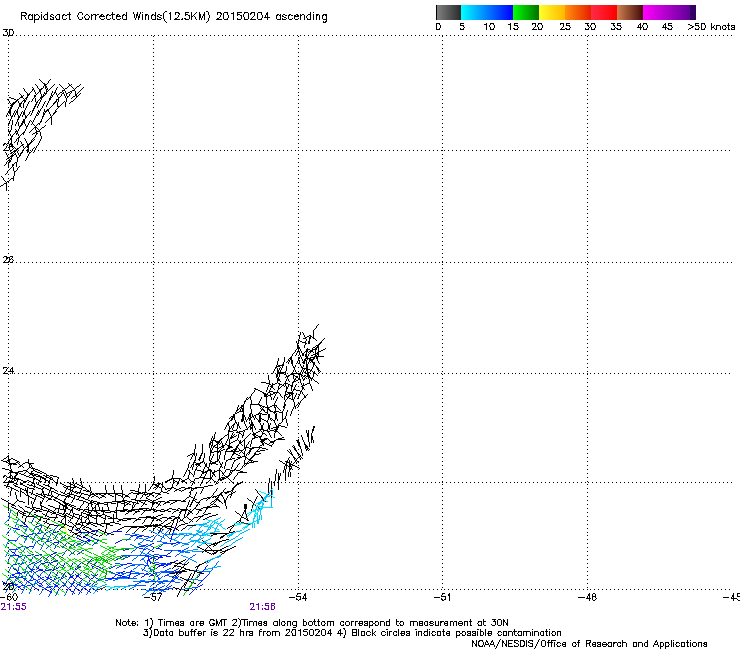
Task: Click the '30' latitude axis label
Action: click(x=8, y=33)
